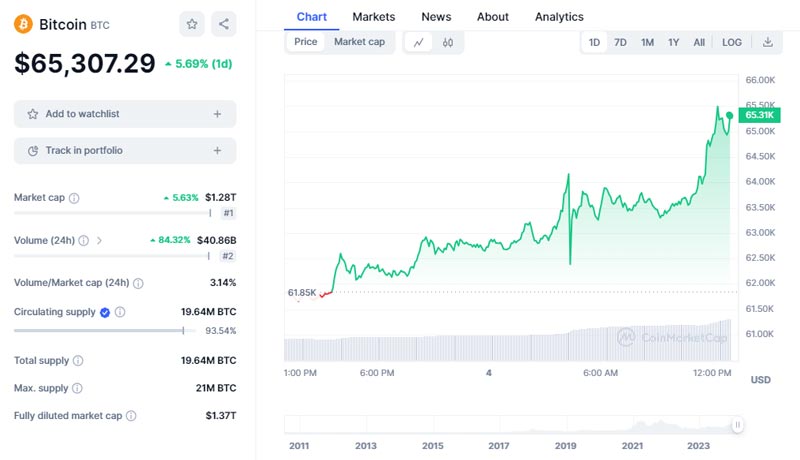Click the Circulating supply progress bar
The image size is (800, 460).
[x=105, y=330]
